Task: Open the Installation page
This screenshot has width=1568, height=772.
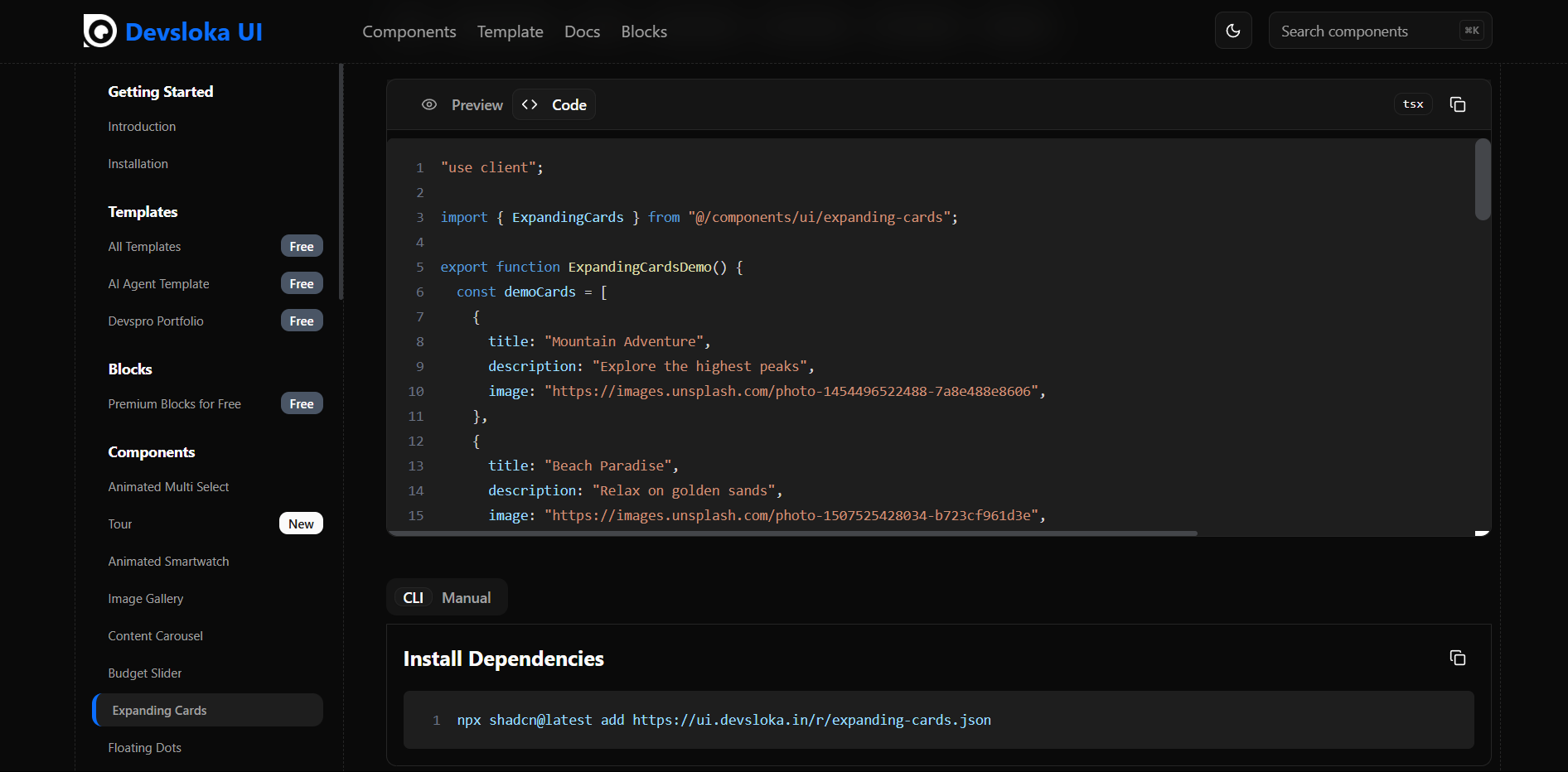Action: click(138, 164)
